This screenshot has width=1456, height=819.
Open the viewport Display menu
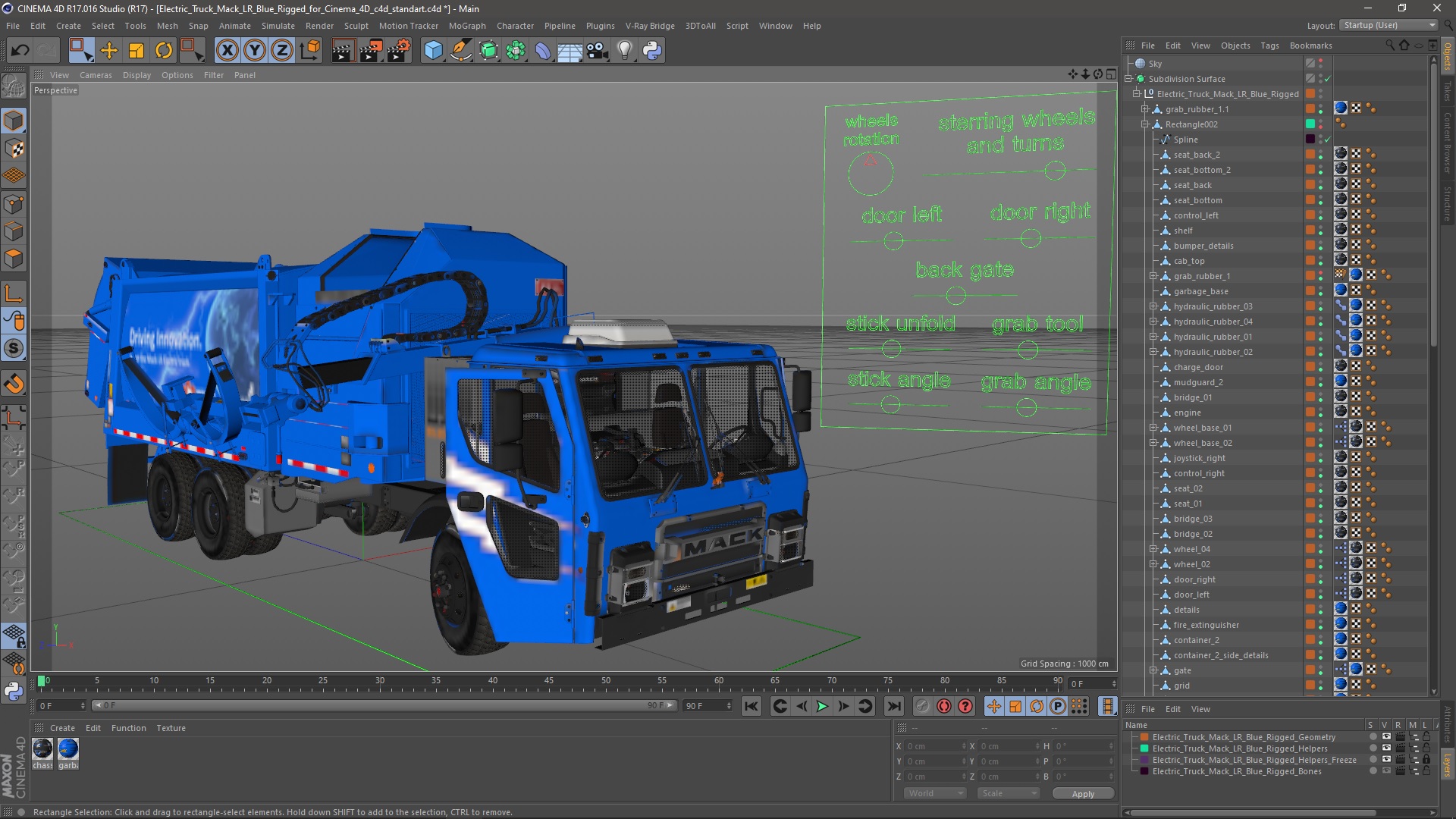click(136, 75)
